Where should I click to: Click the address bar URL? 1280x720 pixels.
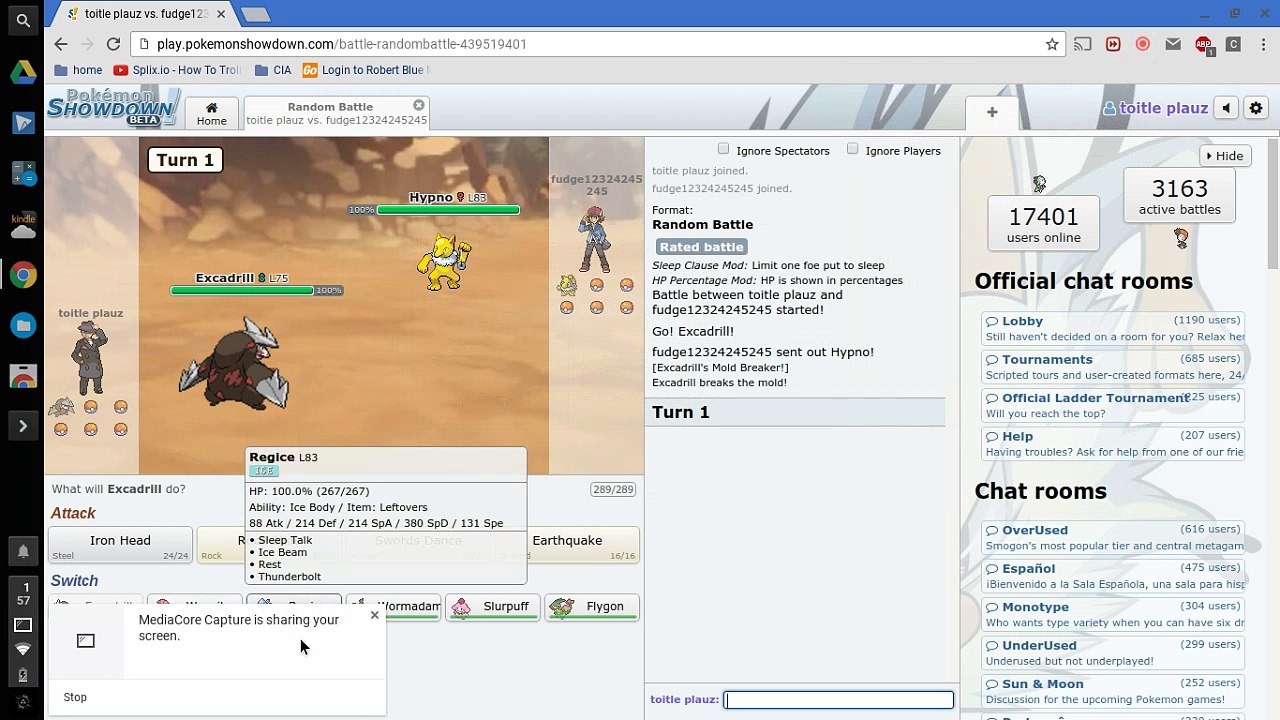(341, 44)
